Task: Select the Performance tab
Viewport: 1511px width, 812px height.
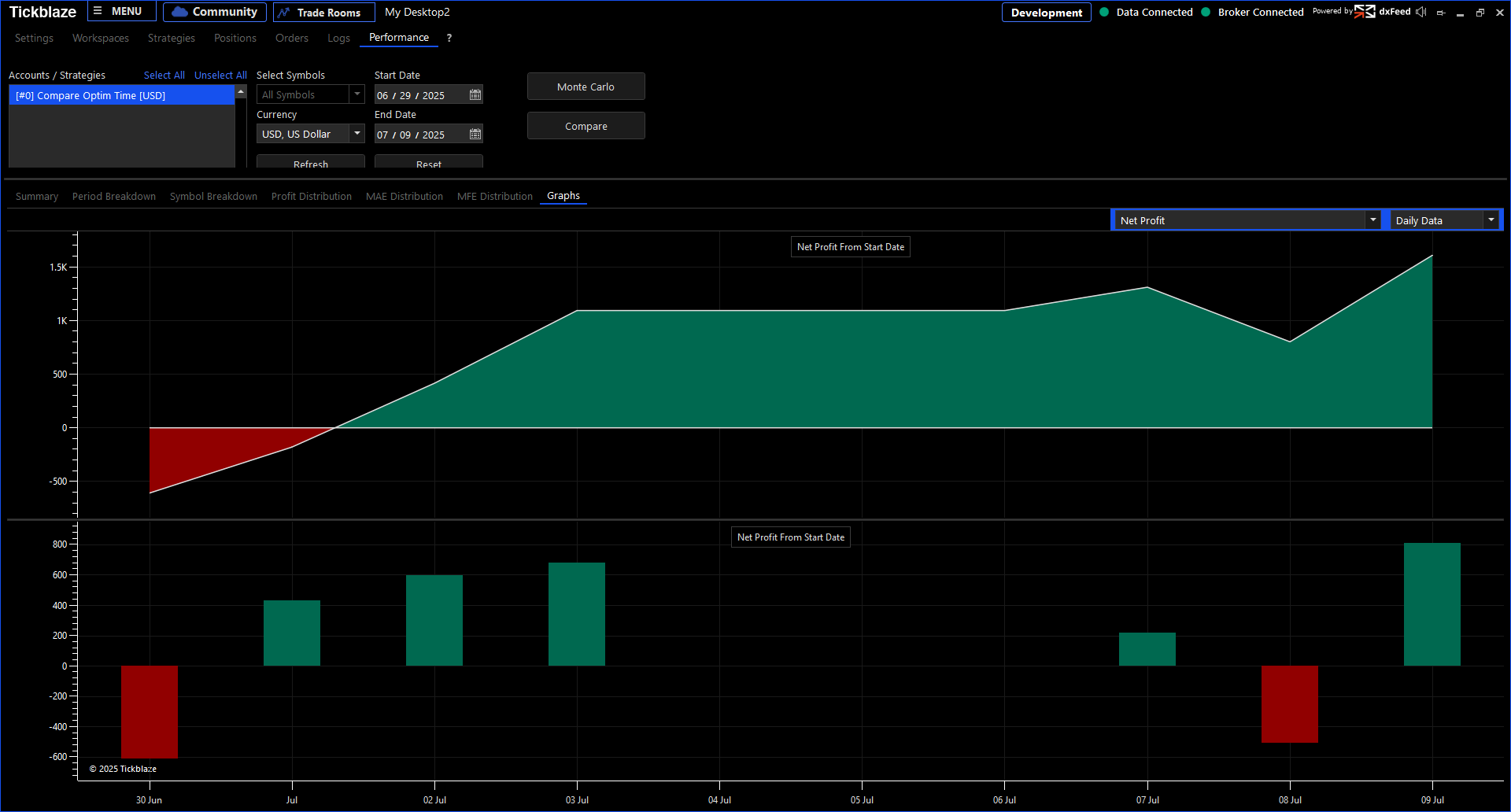Action: click(x=399, y=38)
